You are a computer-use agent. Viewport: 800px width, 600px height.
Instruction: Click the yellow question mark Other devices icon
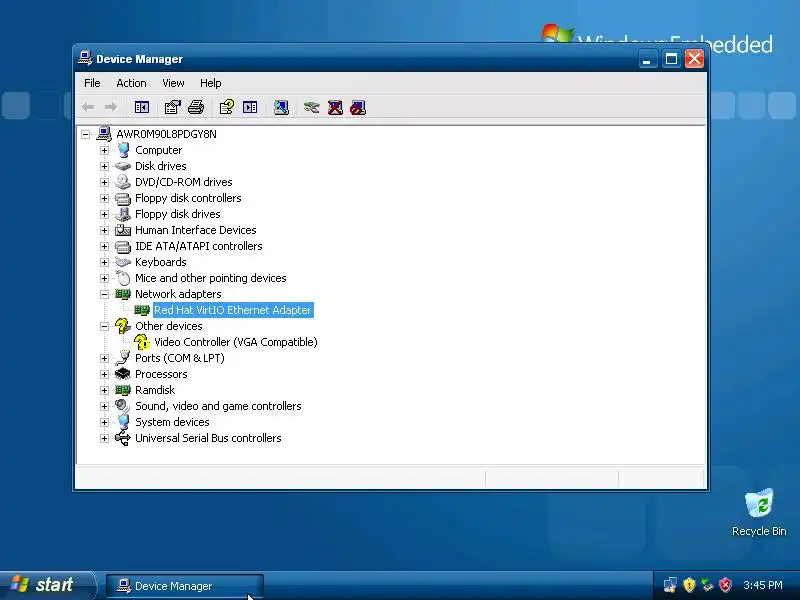tap(122, 326)
